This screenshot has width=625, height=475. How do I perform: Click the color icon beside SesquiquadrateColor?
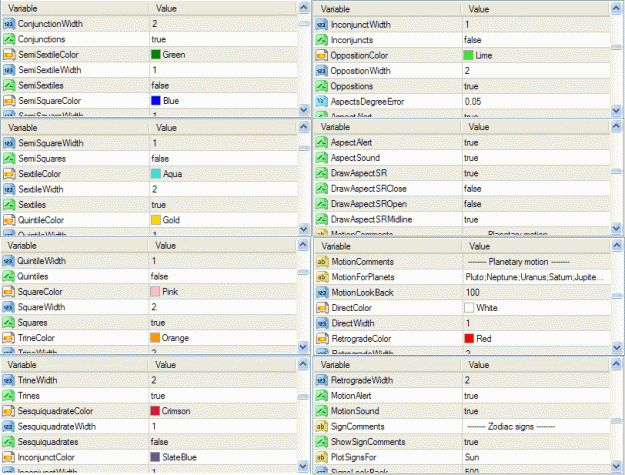click(8, 411)
